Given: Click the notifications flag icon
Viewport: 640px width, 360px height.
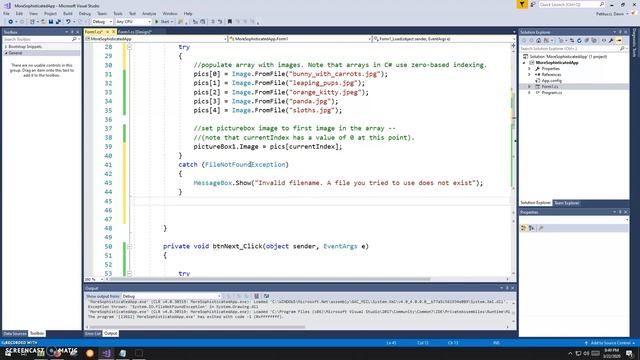Looking at the screenshot, I should tap(522, 4).
